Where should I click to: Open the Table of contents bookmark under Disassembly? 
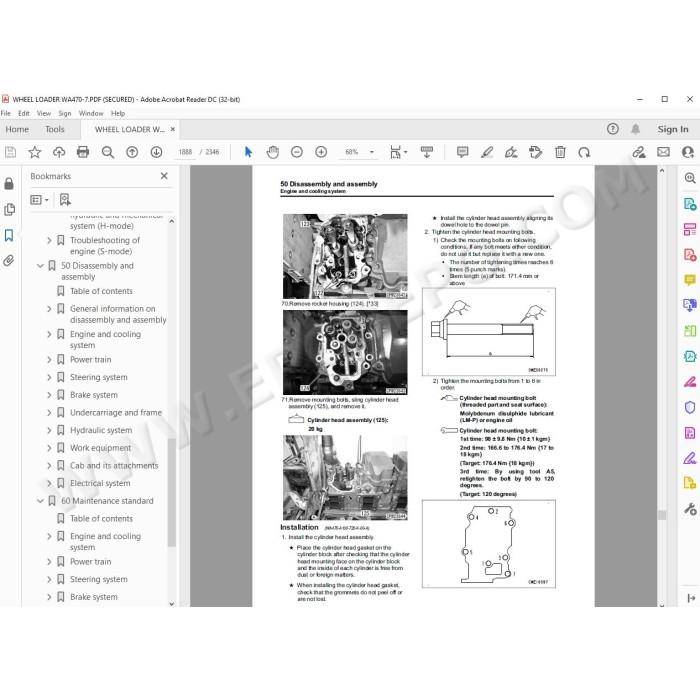pos(101,291)
